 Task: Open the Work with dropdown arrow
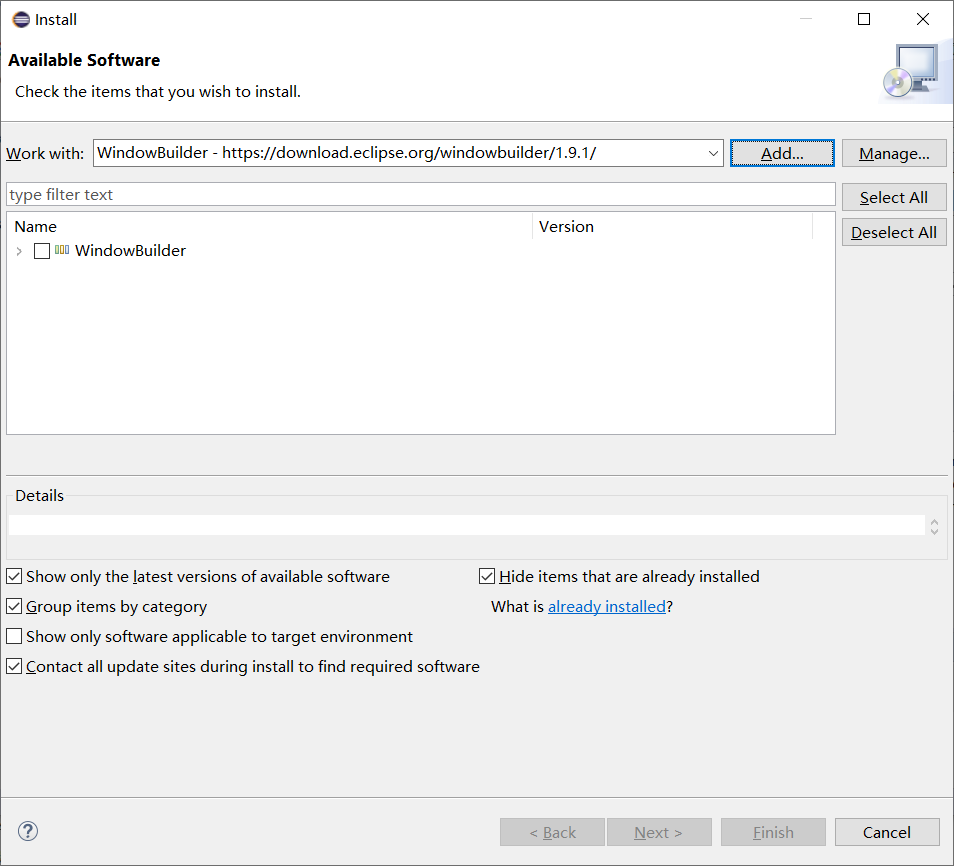coord(713,154)
